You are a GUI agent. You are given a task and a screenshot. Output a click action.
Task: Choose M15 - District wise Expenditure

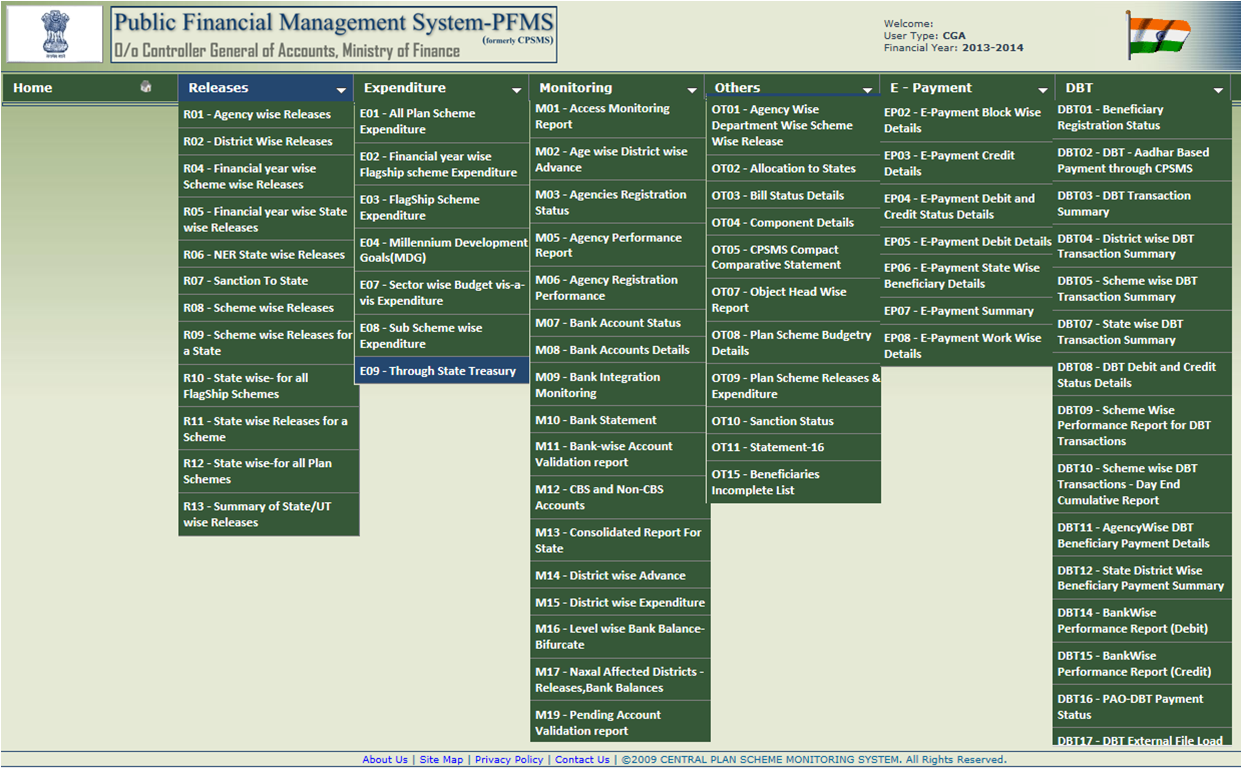(x=620, y=603)
